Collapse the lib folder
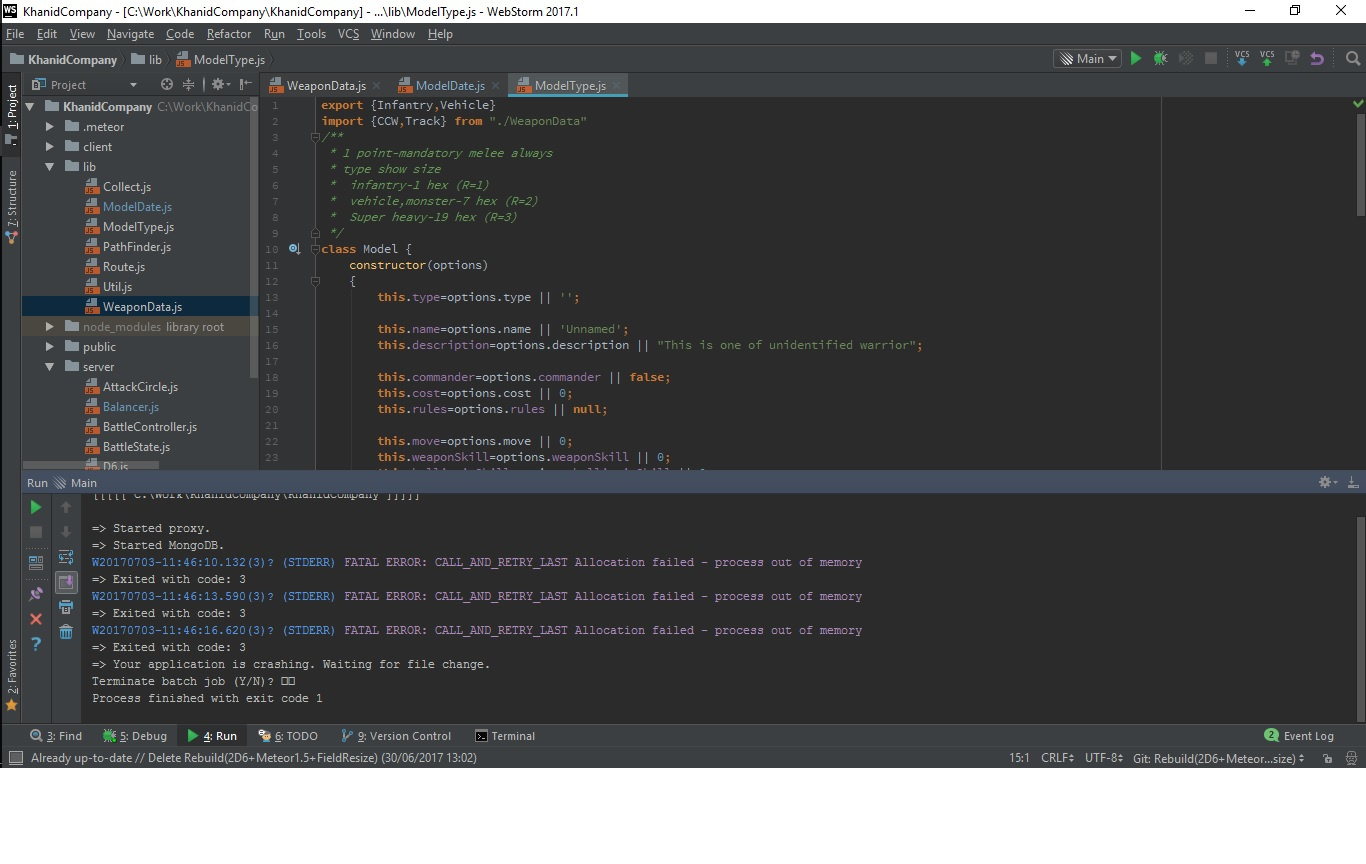Image resolution: width=1366 pixels, height=864 pixels. coord(49,167)
